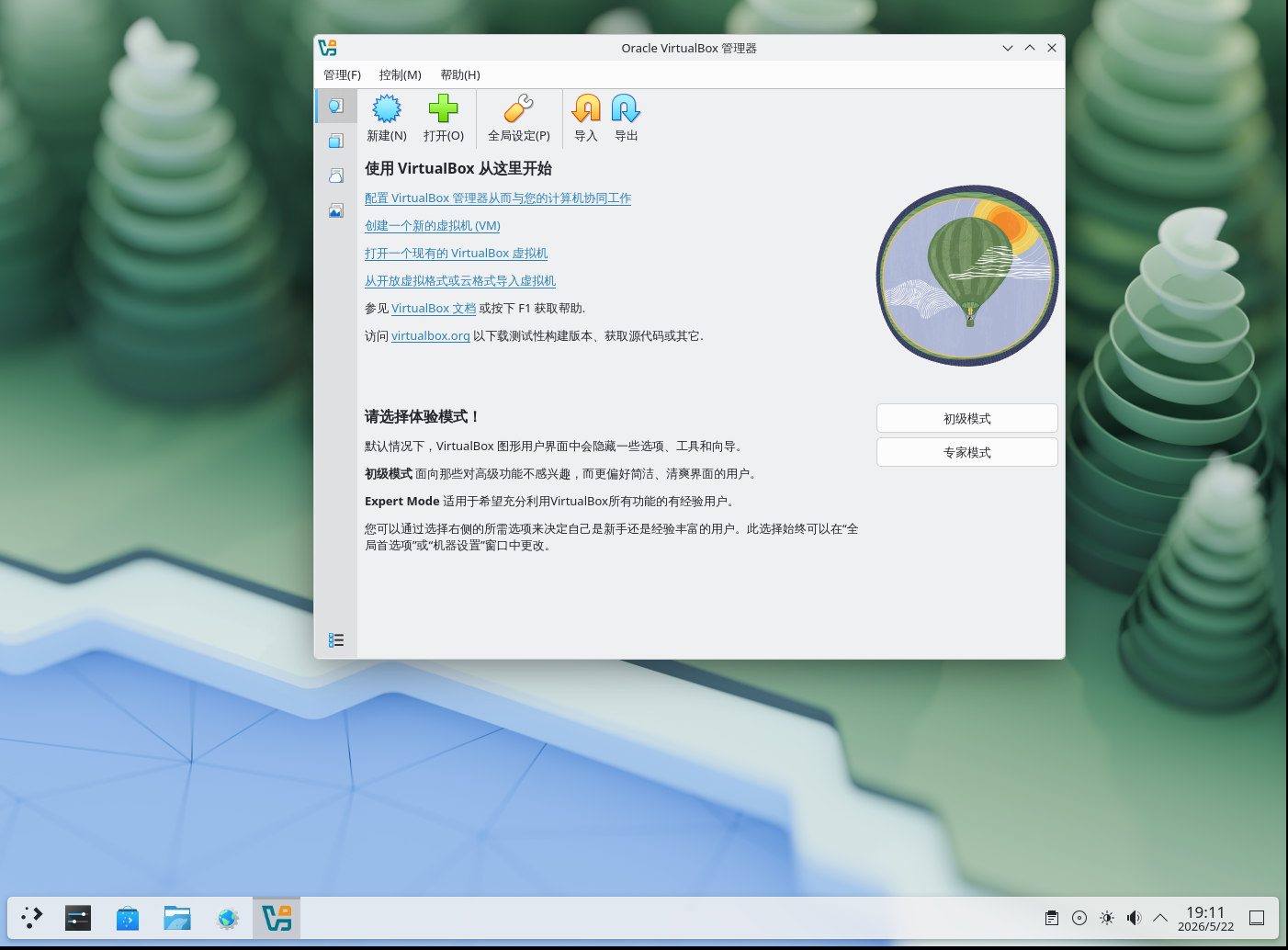Open the Dolphin file manager taskbar icon
Viewport: 1288px width, 950px height.
177,917
